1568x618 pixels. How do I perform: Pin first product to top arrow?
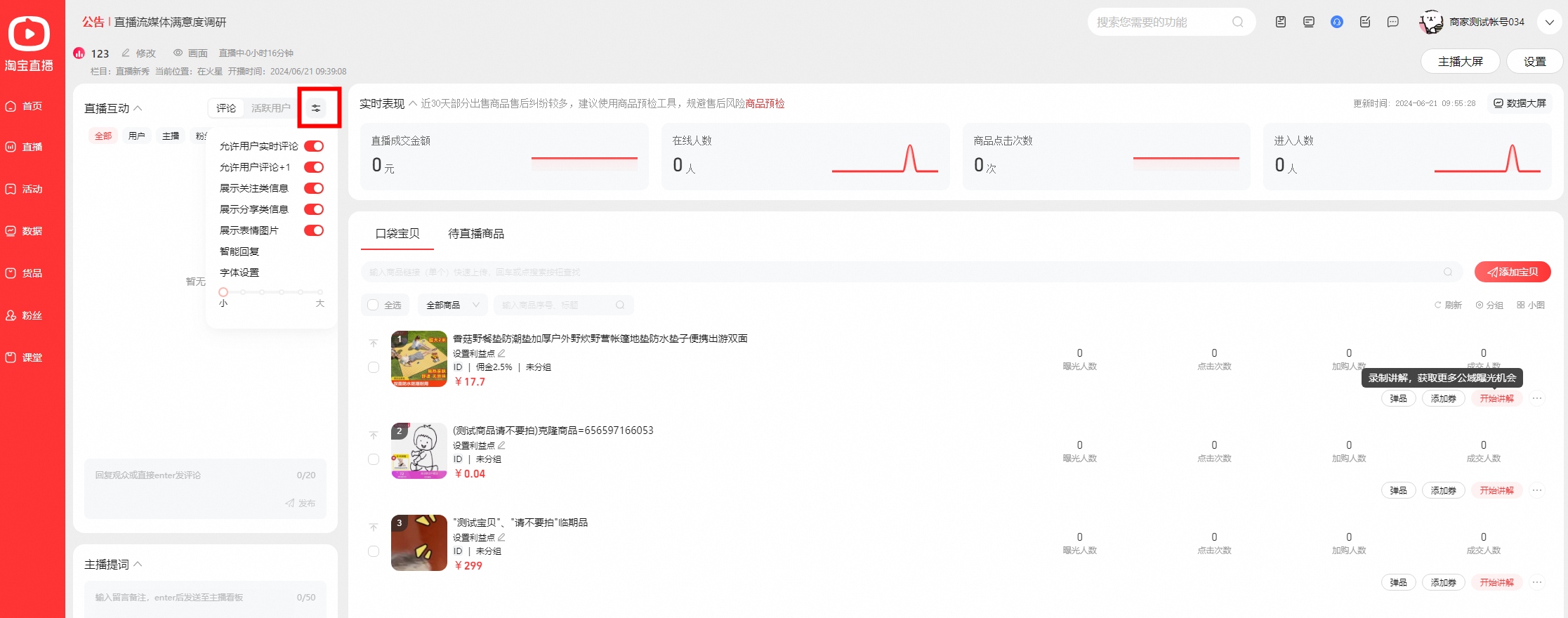[x=374, y=343]
